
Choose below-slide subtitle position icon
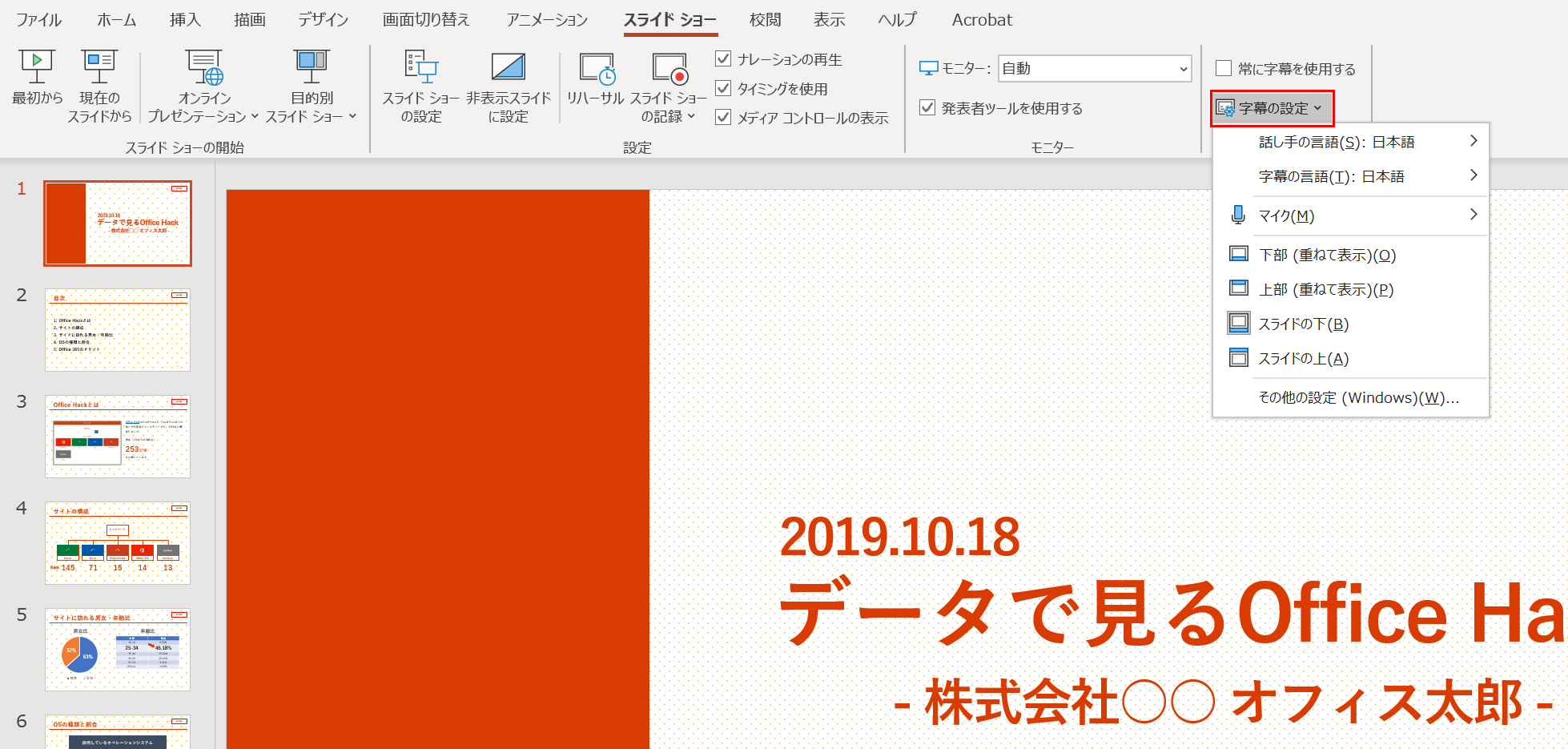[x=1238, y=323]
